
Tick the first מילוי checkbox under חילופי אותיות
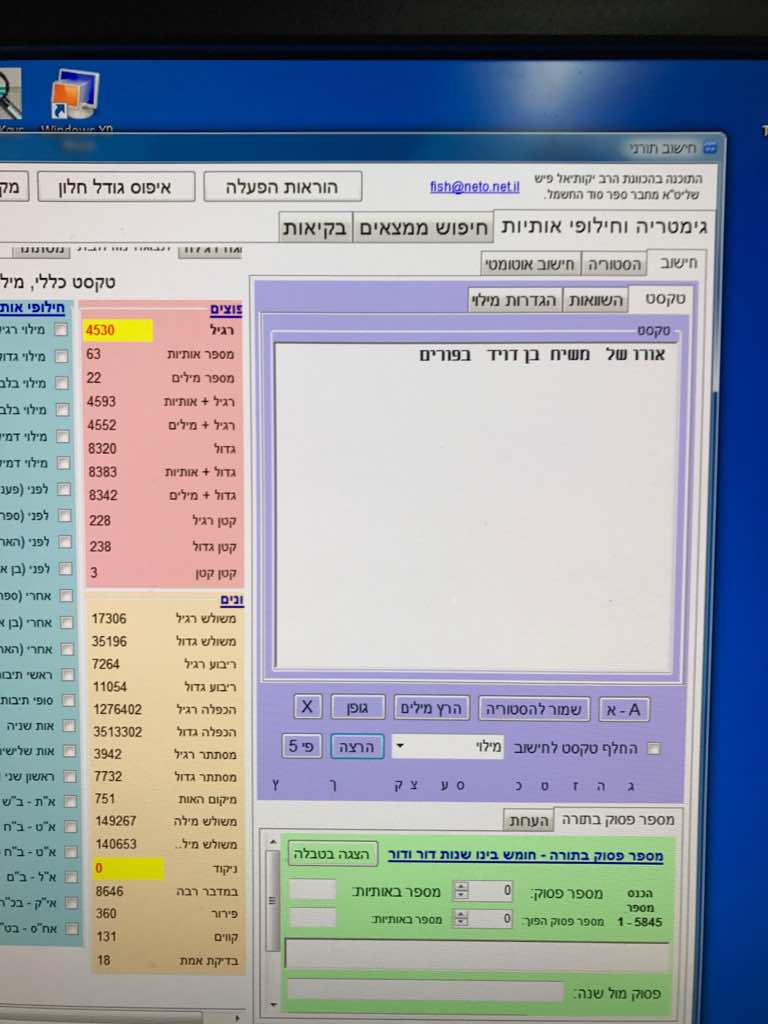click(x=62, y=330)
